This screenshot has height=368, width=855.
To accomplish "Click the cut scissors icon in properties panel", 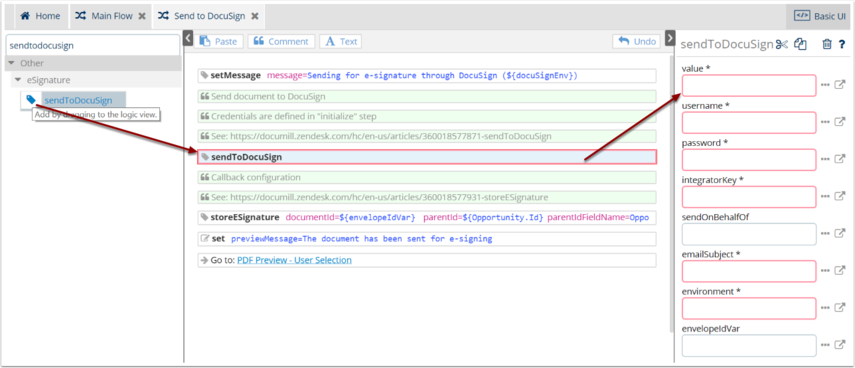I will (782, 45).
